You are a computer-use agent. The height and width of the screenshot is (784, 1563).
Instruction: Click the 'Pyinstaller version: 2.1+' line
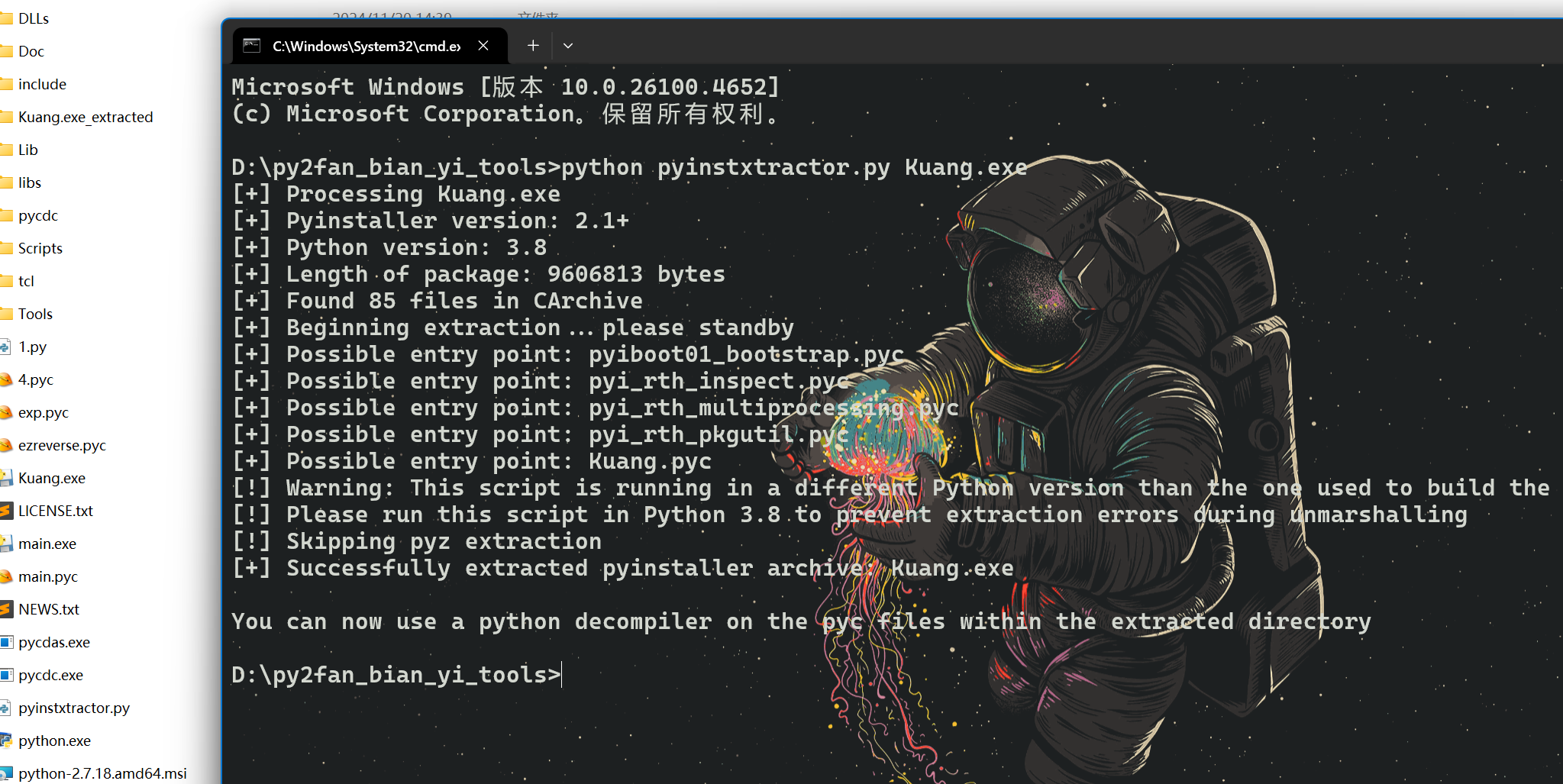pos(431,221)
